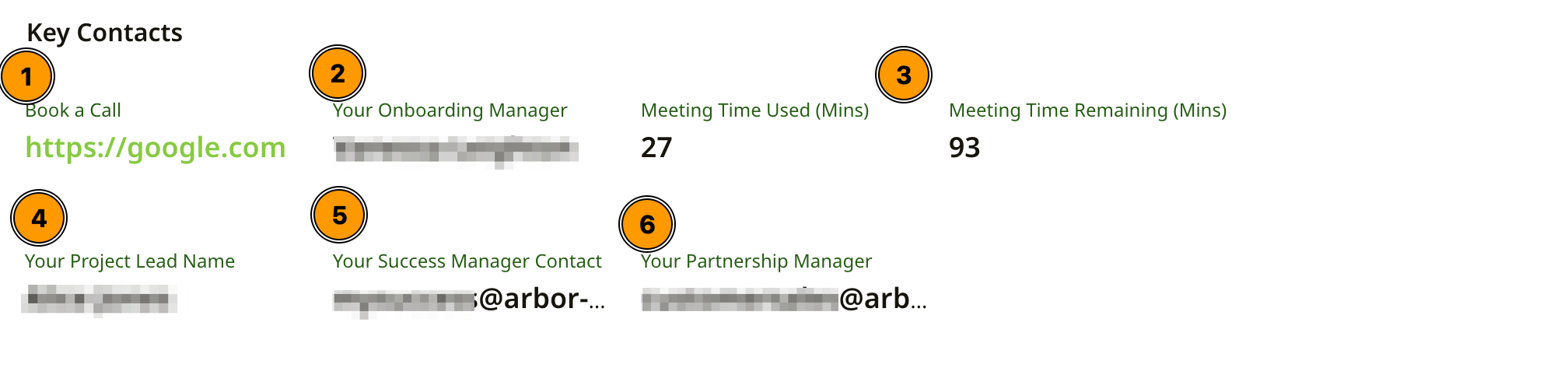This screenshot has width=1568, height=389.
Task: Click the orange badge numbered 3
Action: point(904,75)
